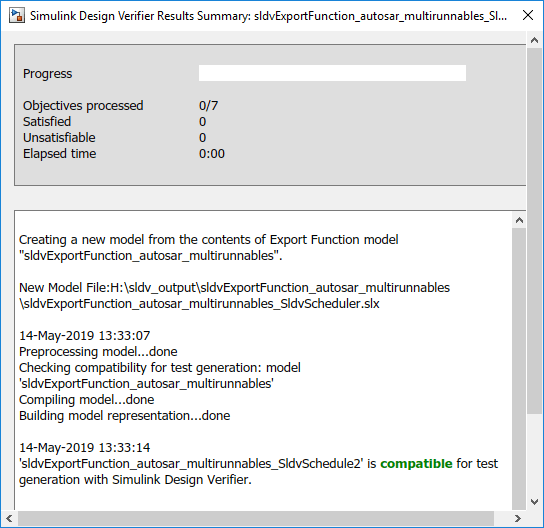
Task: Click horizontal scrollbar left arrow
Action: click(9, 519)
